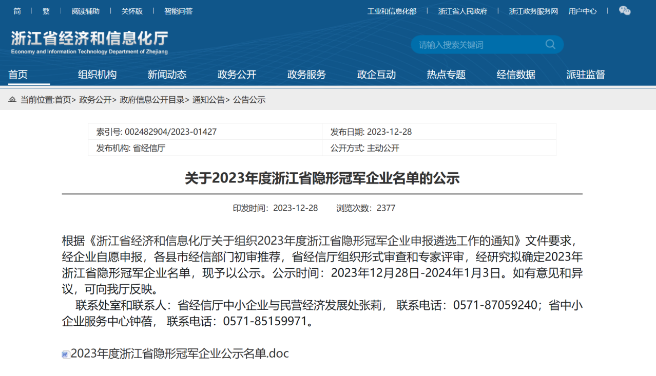
Task: Open 智能问答 smart Q&A
Action: pyautogui.click(x=179, y=11)
